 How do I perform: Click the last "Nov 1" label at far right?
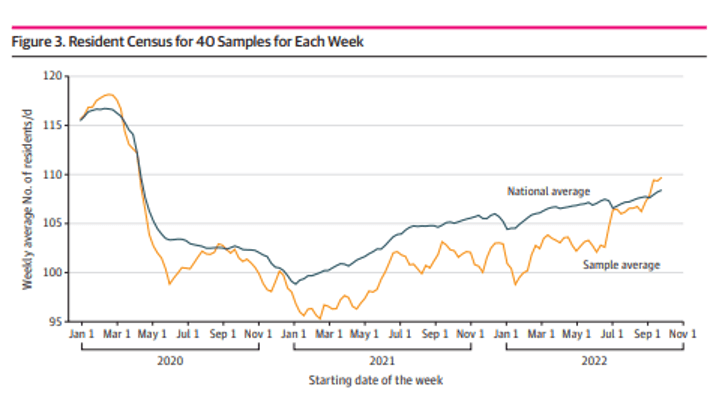pyautogui.click(x=682, y=335)
